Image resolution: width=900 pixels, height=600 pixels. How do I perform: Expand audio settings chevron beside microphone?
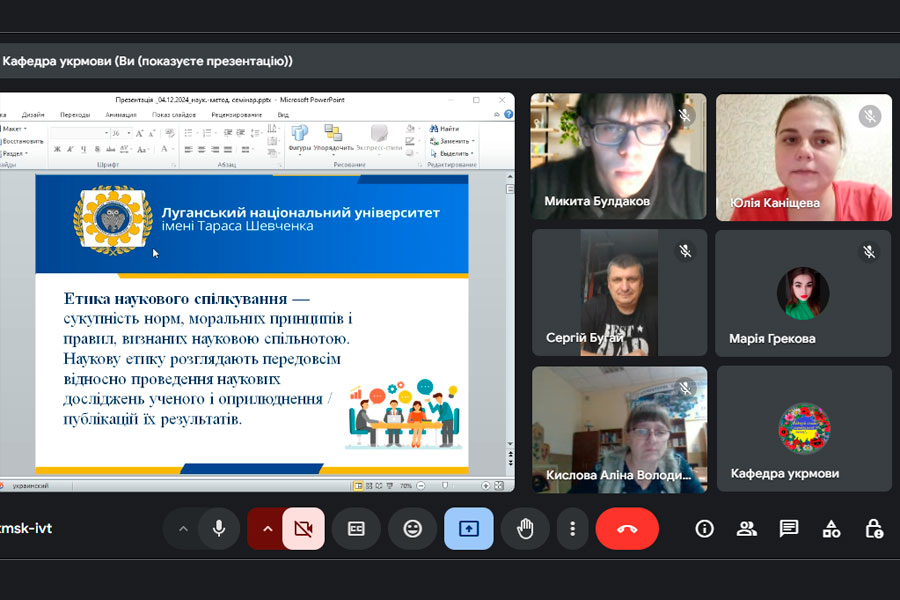point(183,528)
